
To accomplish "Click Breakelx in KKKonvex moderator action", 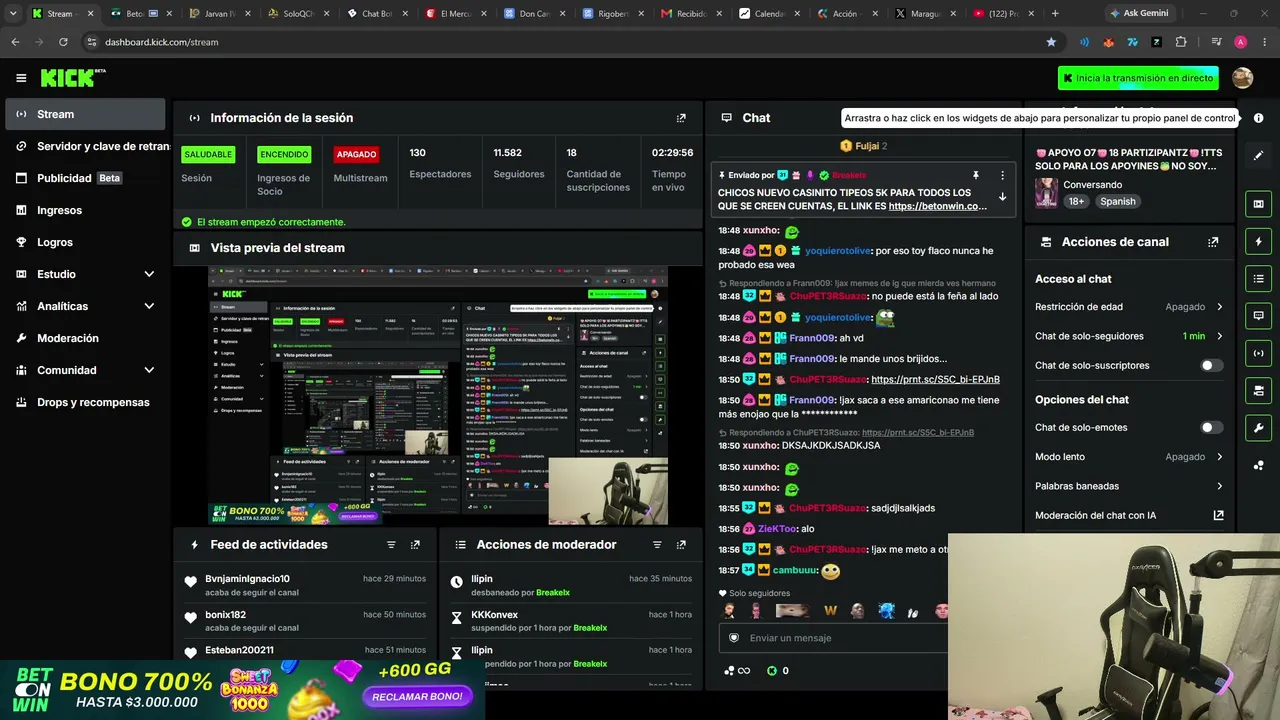I will point(590,628).
